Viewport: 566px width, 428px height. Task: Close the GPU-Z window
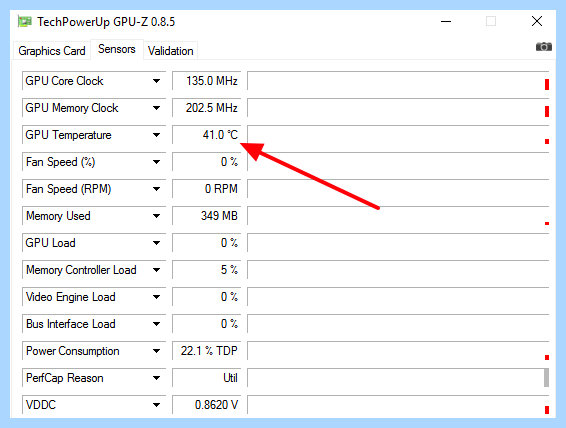coord(537,21)
